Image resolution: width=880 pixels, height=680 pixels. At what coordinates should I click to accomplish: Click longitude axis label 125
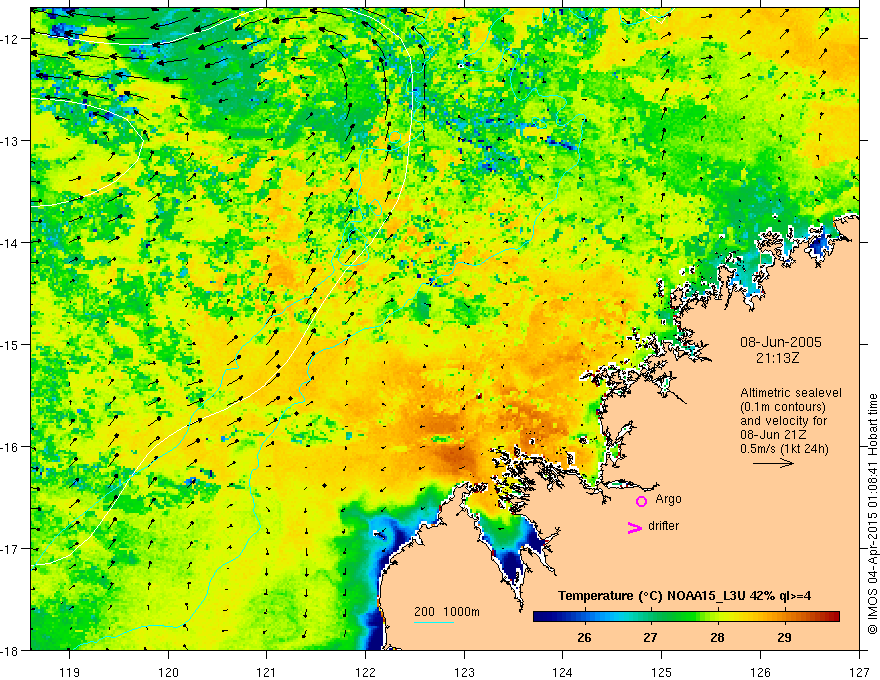click(662, 672)
